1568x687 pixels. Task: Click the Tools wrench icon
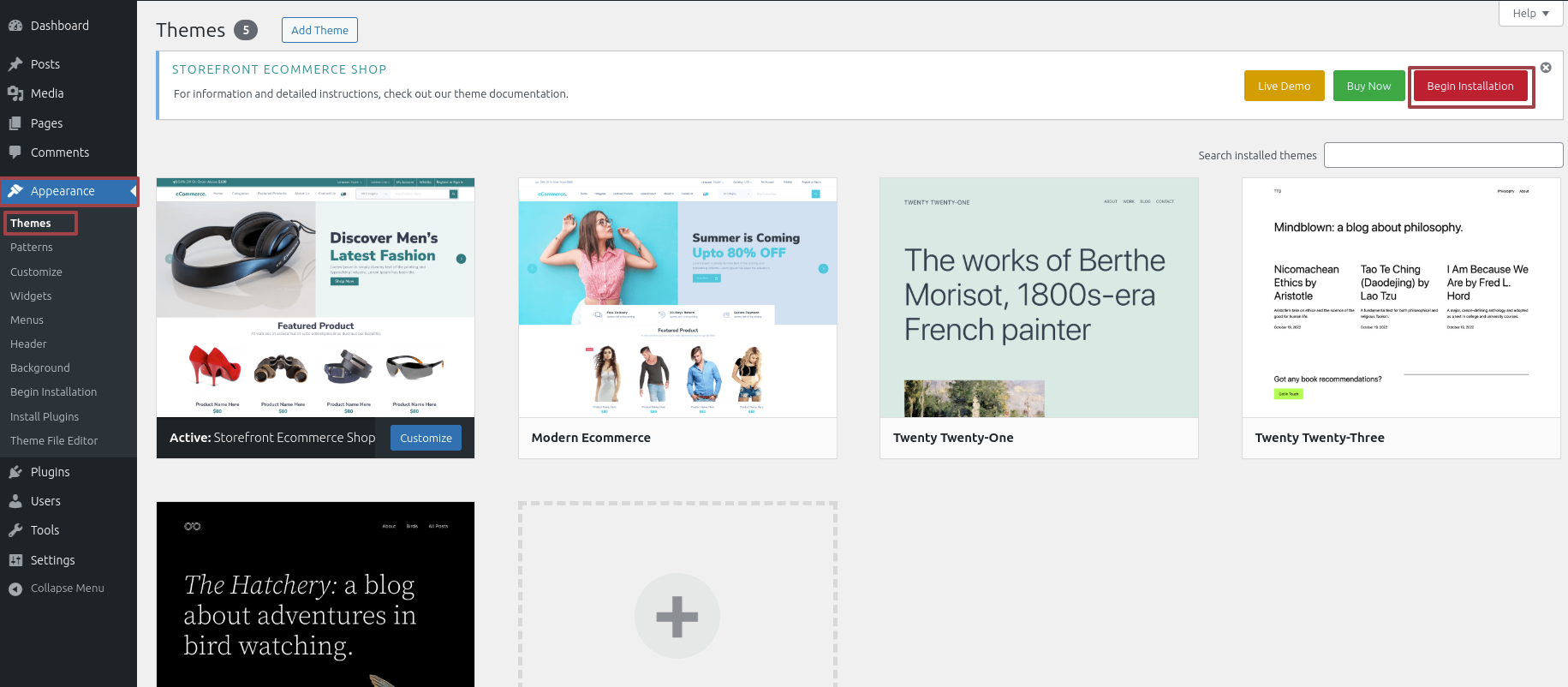click(x=15, y=530)
